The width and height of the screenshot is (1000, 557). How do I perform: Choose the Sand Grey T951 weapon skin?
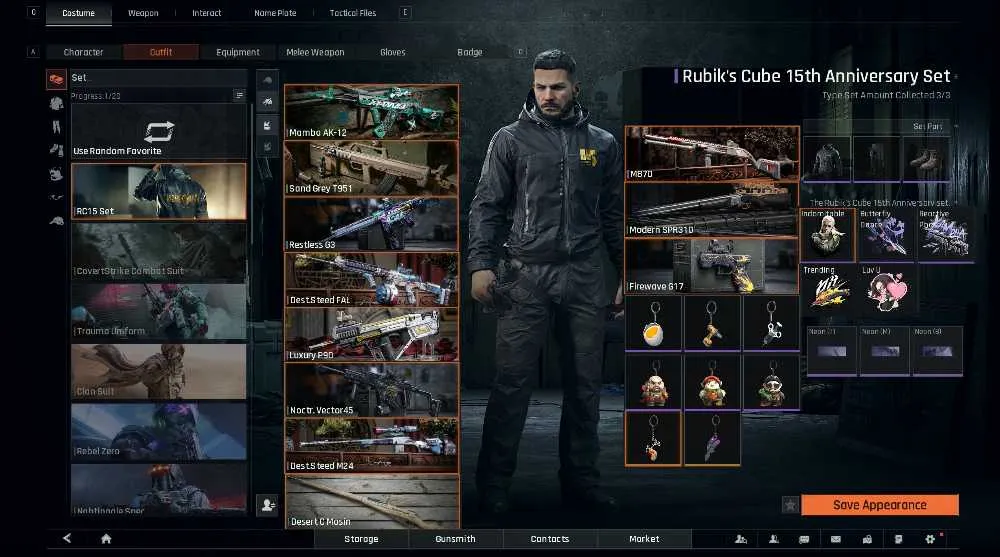pos(372,168)
